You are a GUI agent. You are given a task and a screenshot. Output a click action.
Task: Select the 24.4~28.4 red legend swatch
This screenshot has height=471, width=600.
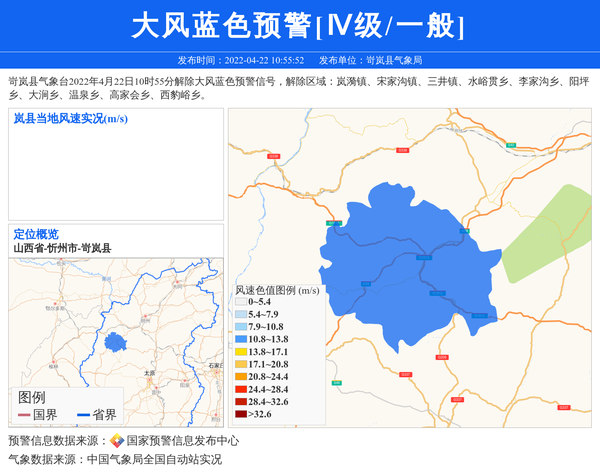[240, 389]
